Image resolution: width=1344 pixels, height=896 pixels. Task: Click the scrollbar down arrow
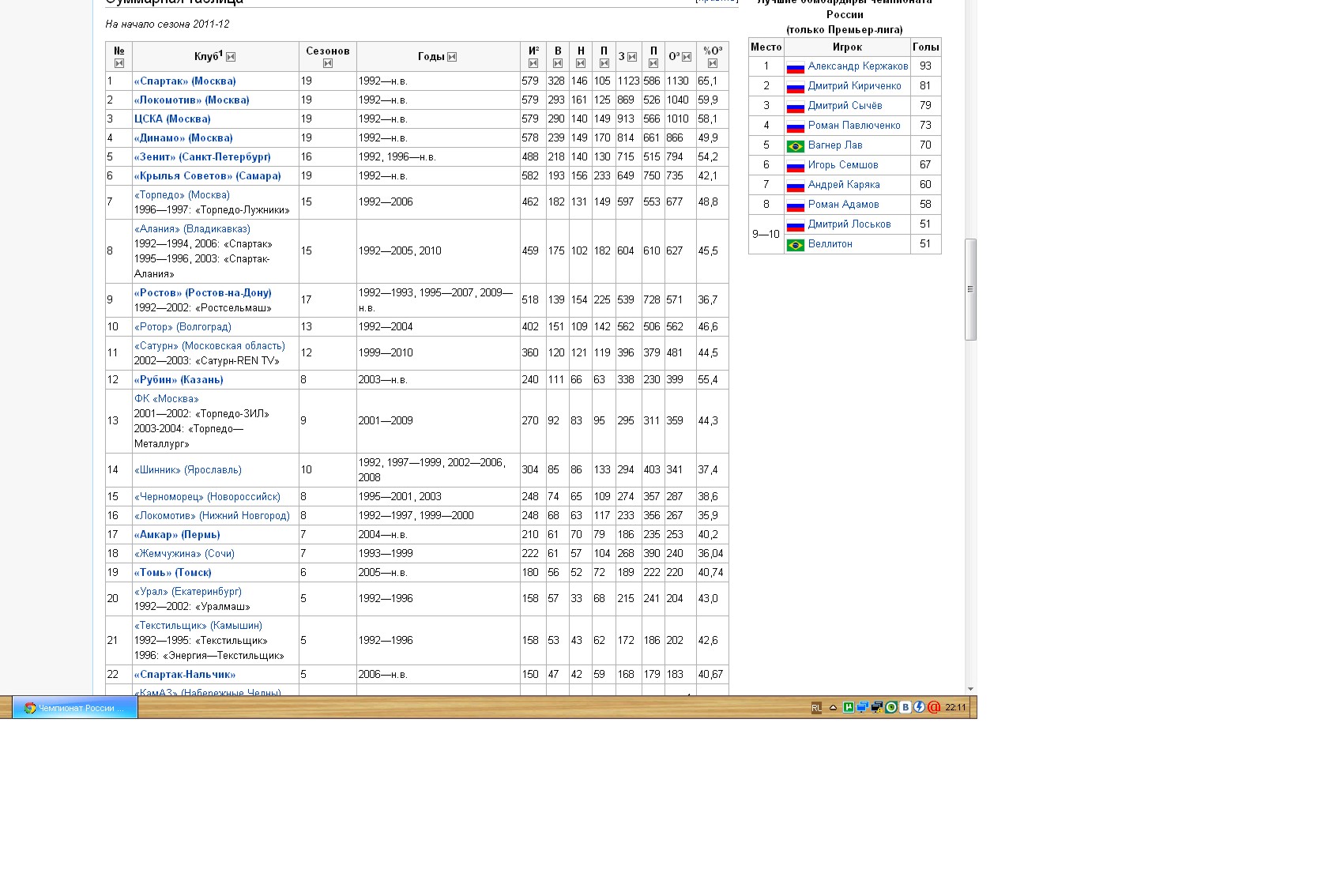coord(971,689)
